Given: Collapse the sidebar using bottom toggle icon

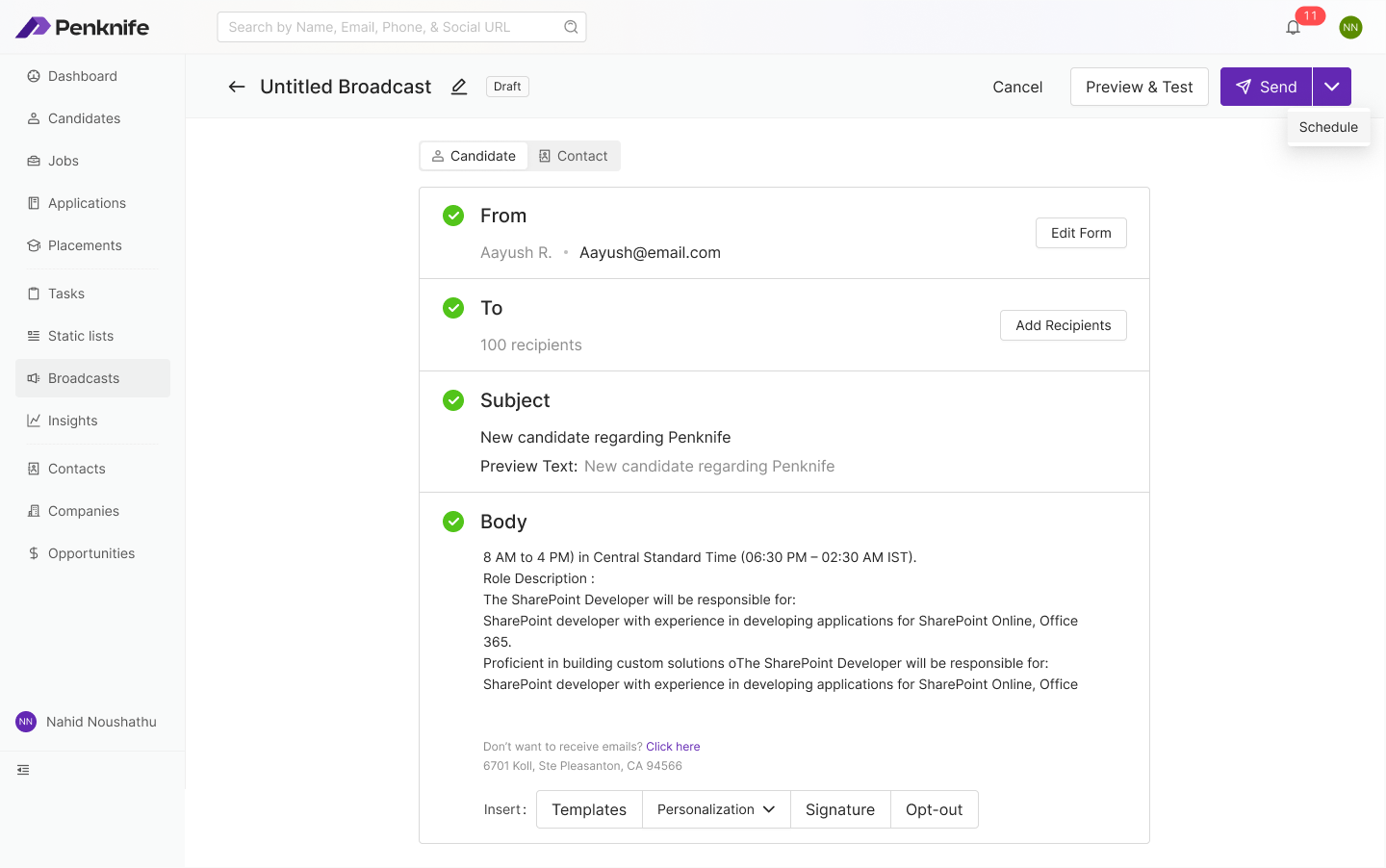Looking at the screenshot, I should click(x=23, y=770).
